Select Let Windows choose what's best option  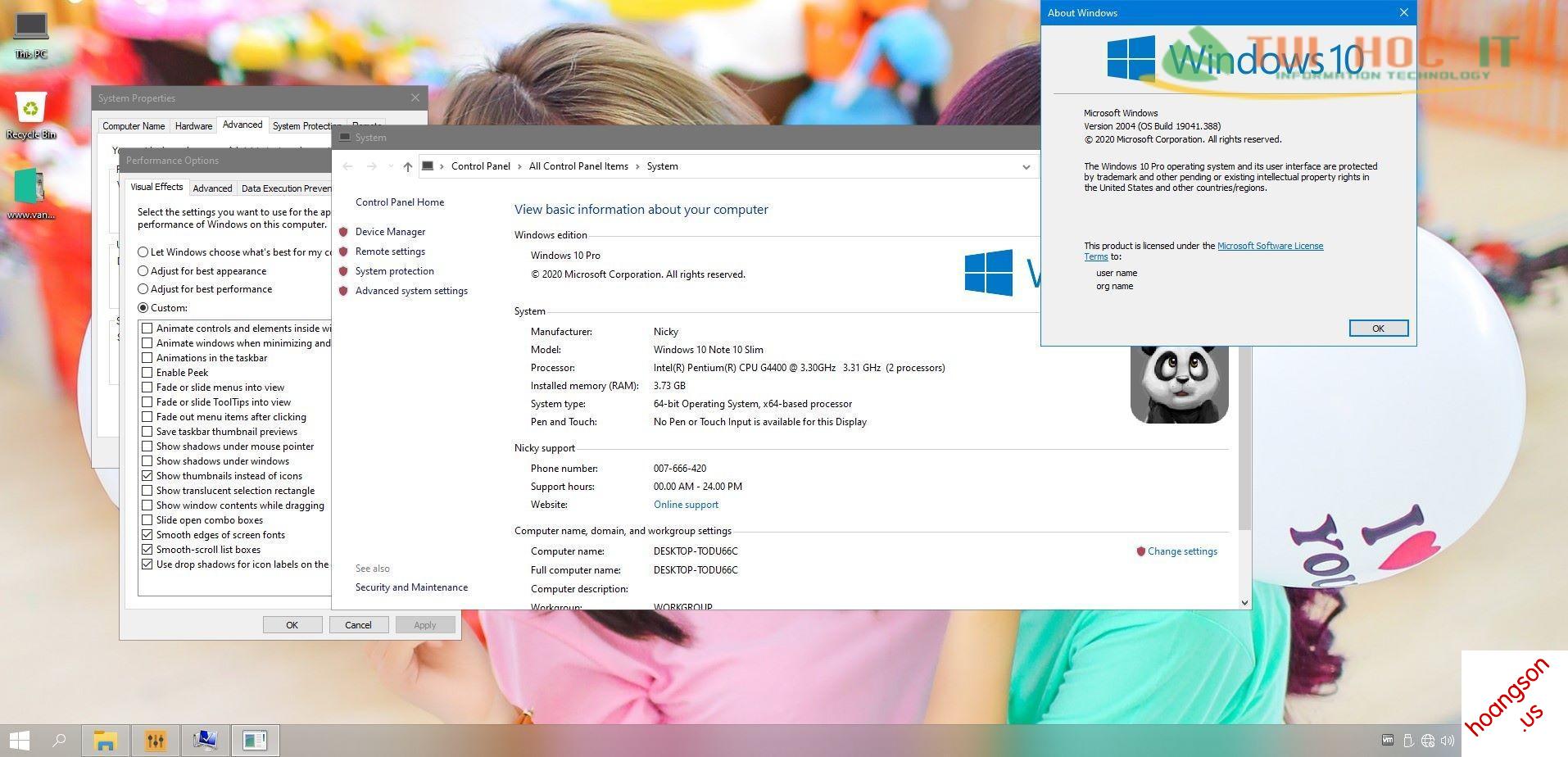(x=143, y=252)
